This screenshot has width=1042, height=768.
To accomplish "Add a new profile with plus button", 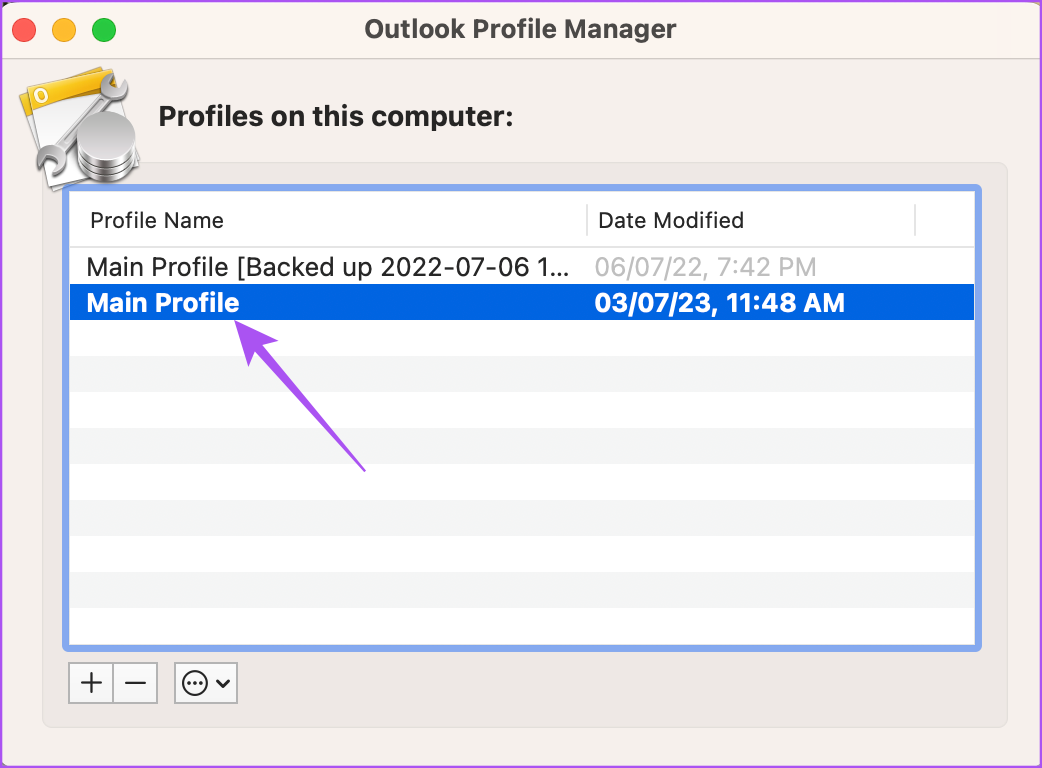I will tap(91, 683).
